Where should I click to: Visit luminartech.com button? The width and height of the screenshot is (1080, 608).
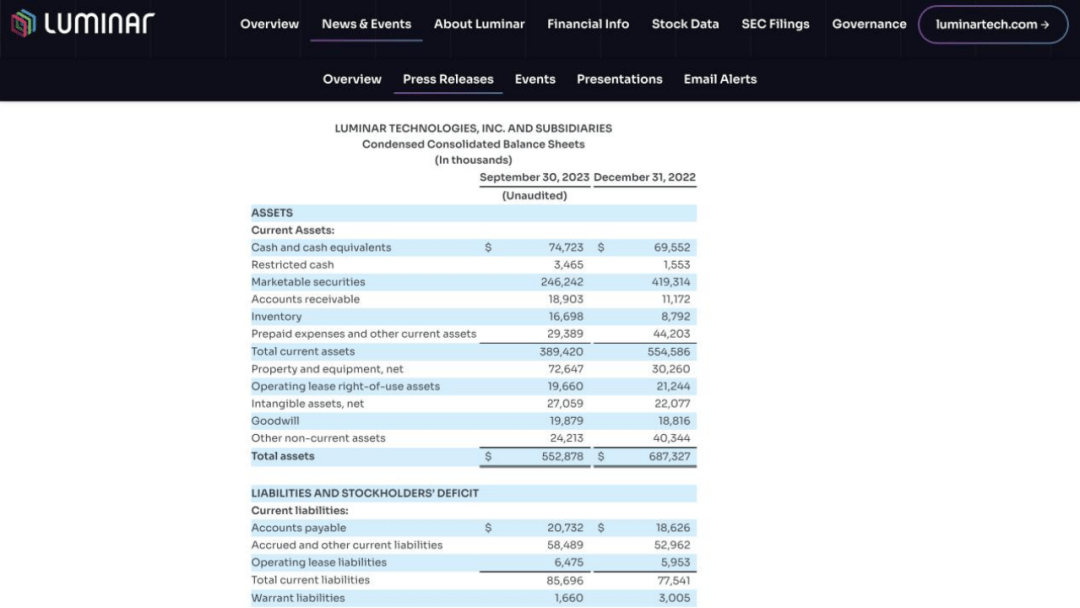993,25
